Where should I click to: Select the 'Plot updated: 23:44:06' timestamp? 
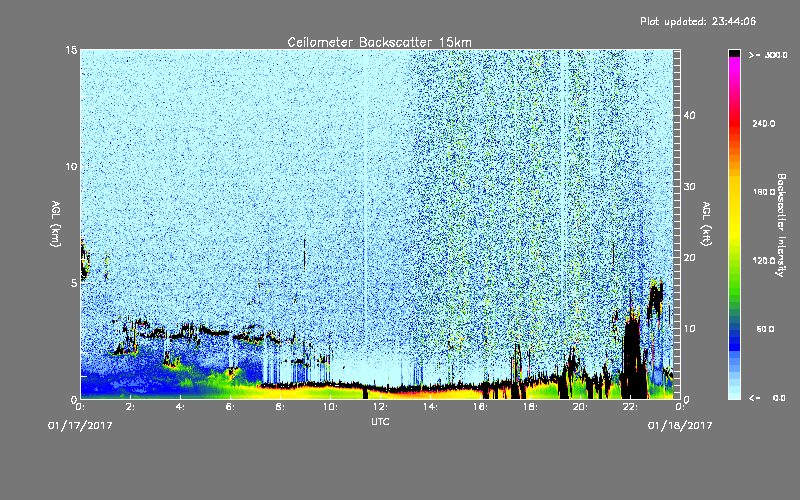pyautogui.click(x=698, y=21)
